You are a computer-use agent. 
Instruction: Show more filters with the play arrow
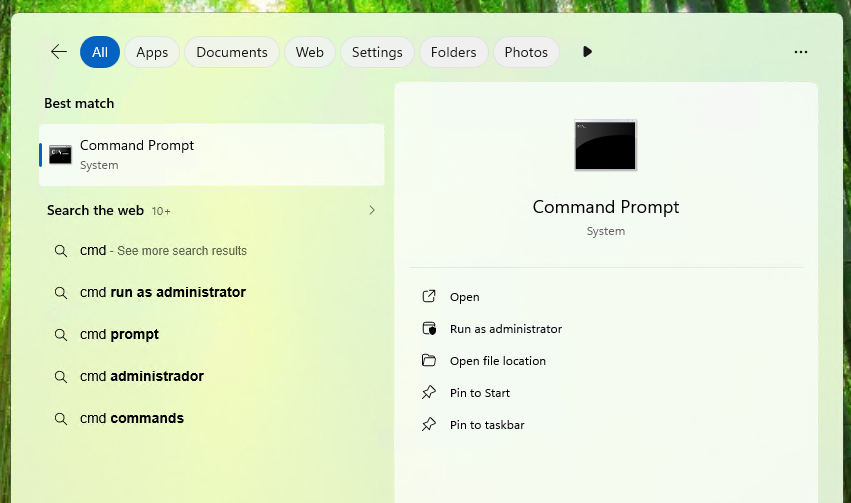tap(587, 52)
